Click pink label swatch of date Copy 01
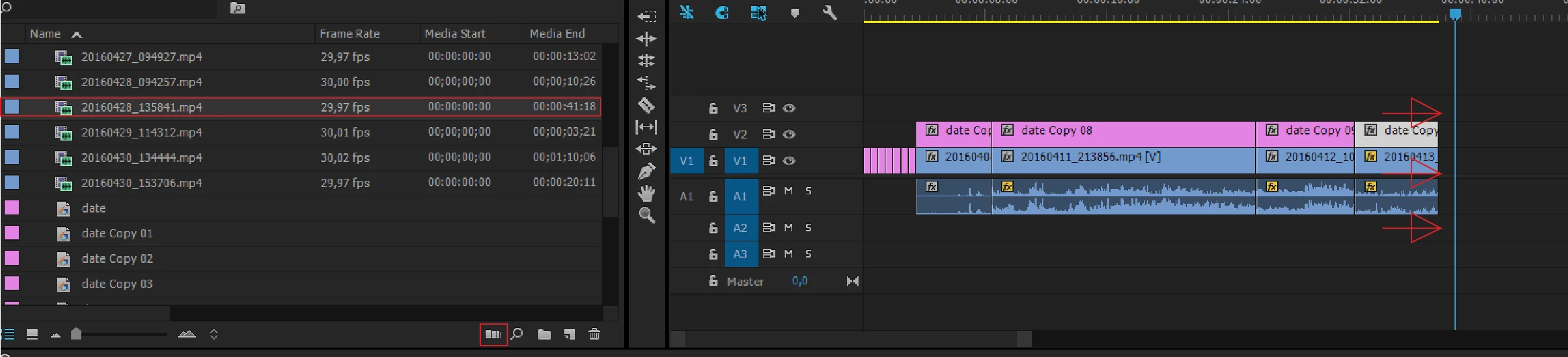The width and height of the screenshot is (1568, 357). 12,233
